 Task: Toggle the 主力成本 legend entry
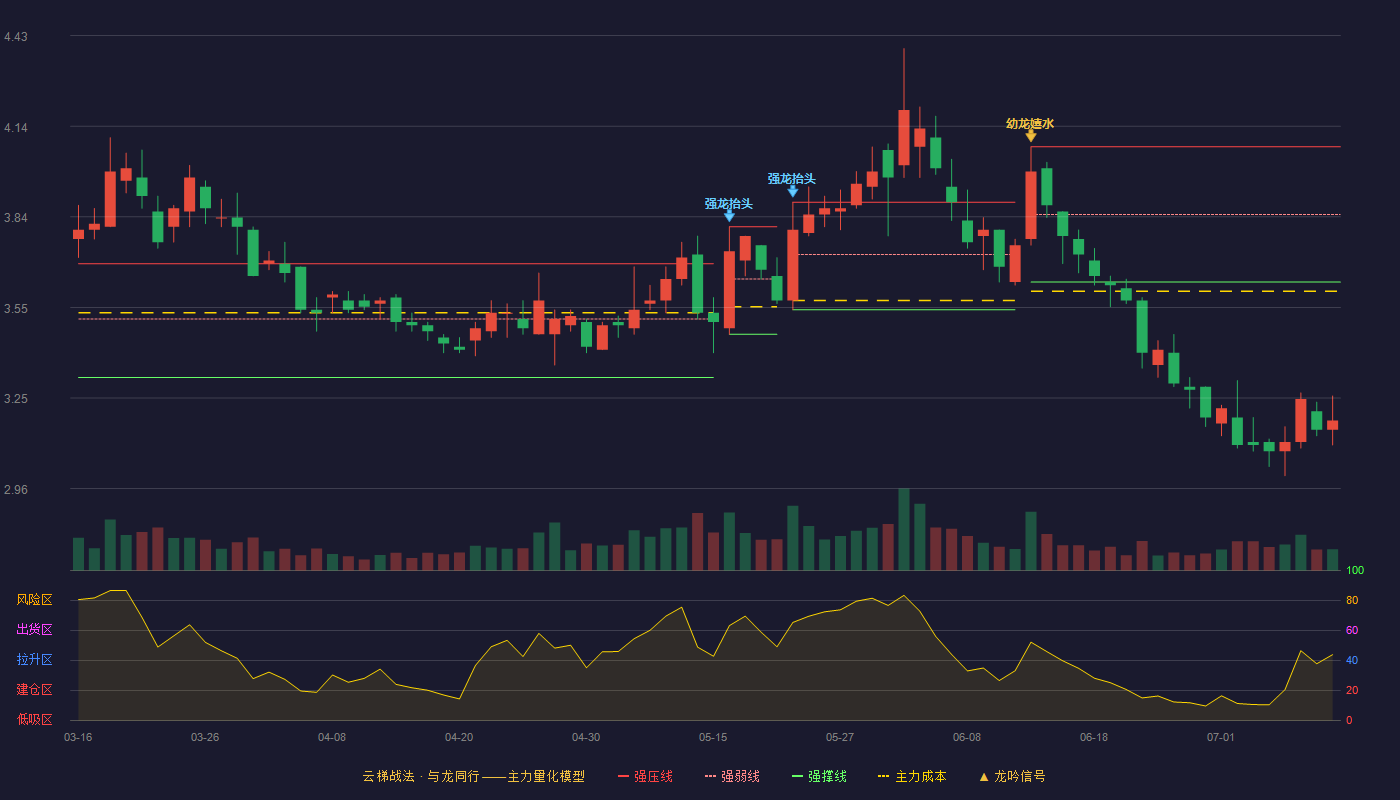click(x=911, y=776)
